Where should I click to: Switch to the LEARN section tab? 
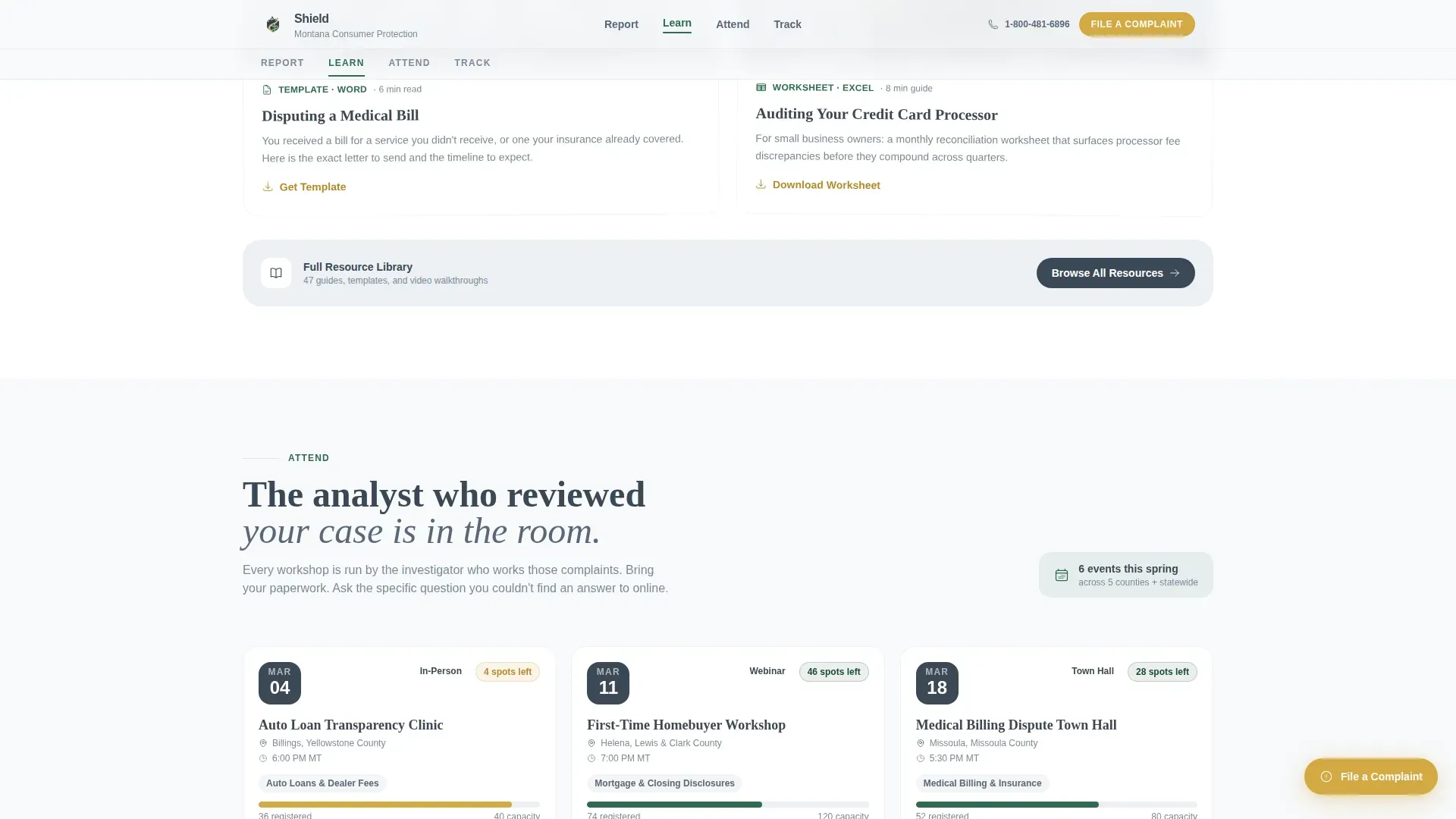[346, 63]
